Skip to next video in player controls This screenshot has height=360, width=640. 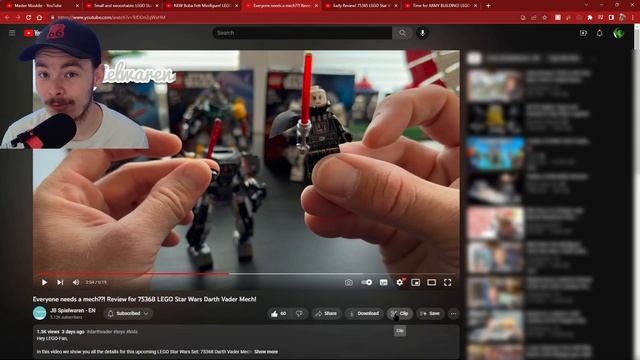click(60, 282)
